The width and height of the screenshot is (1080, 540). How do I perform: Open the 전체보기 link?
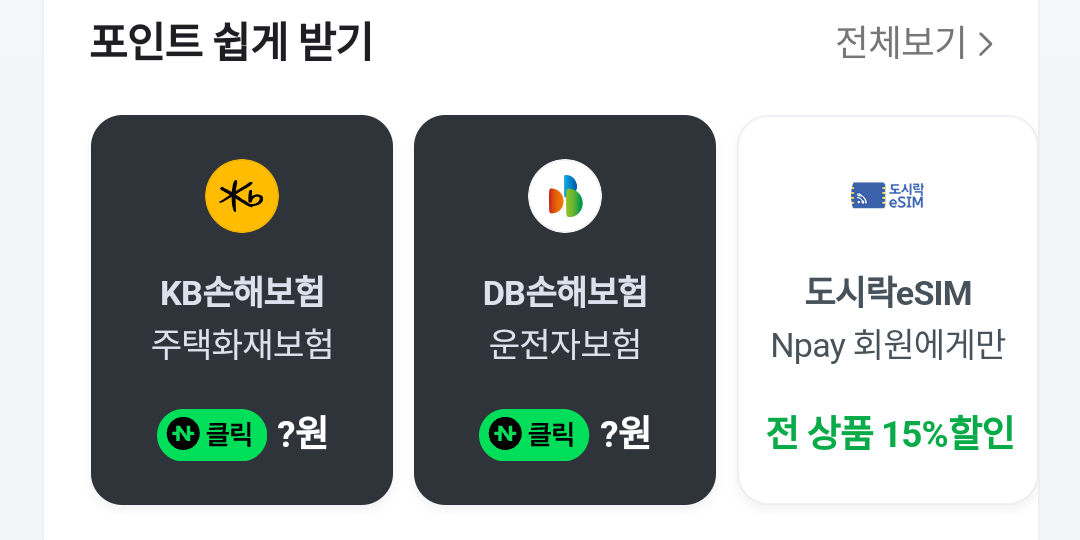click(x=900, y=43)
